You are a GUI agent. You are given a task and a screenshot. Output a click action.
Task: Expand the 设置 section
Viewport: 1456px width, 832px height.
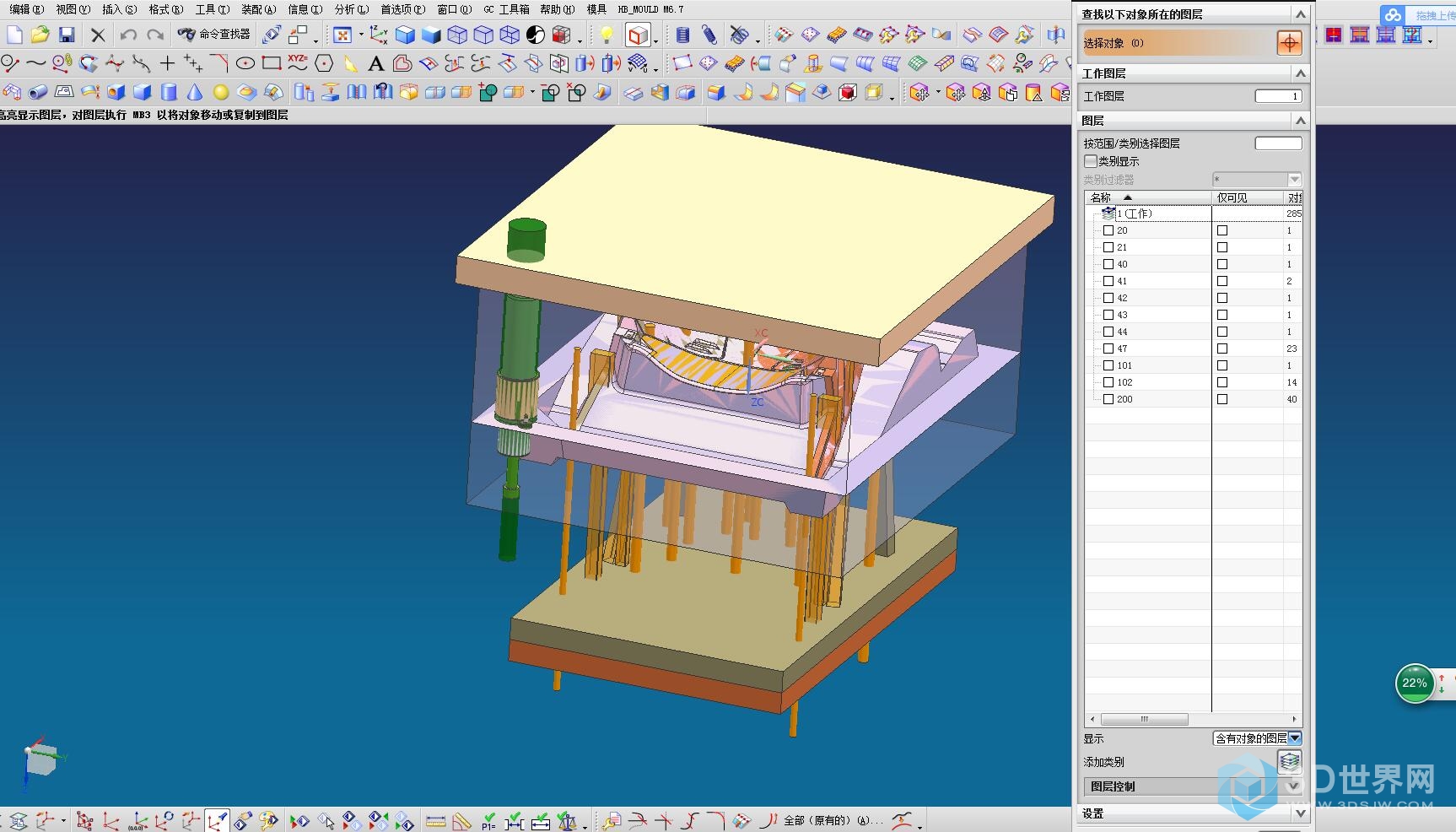(x=1300, y=813)
